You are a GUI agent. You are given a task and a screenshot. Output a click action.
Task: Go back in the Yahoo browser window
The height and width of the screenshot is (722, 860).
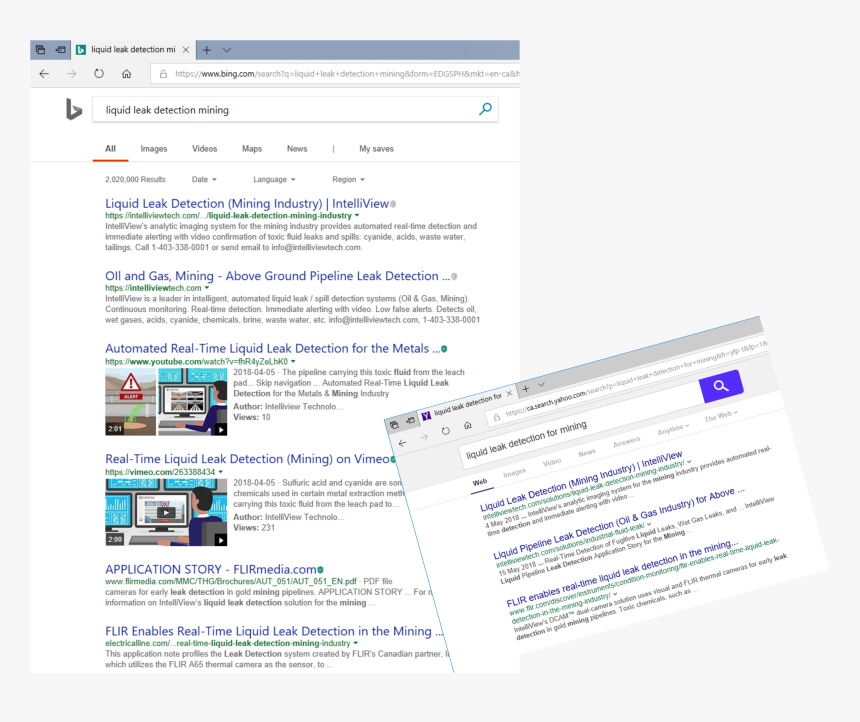tap(402, 443)
